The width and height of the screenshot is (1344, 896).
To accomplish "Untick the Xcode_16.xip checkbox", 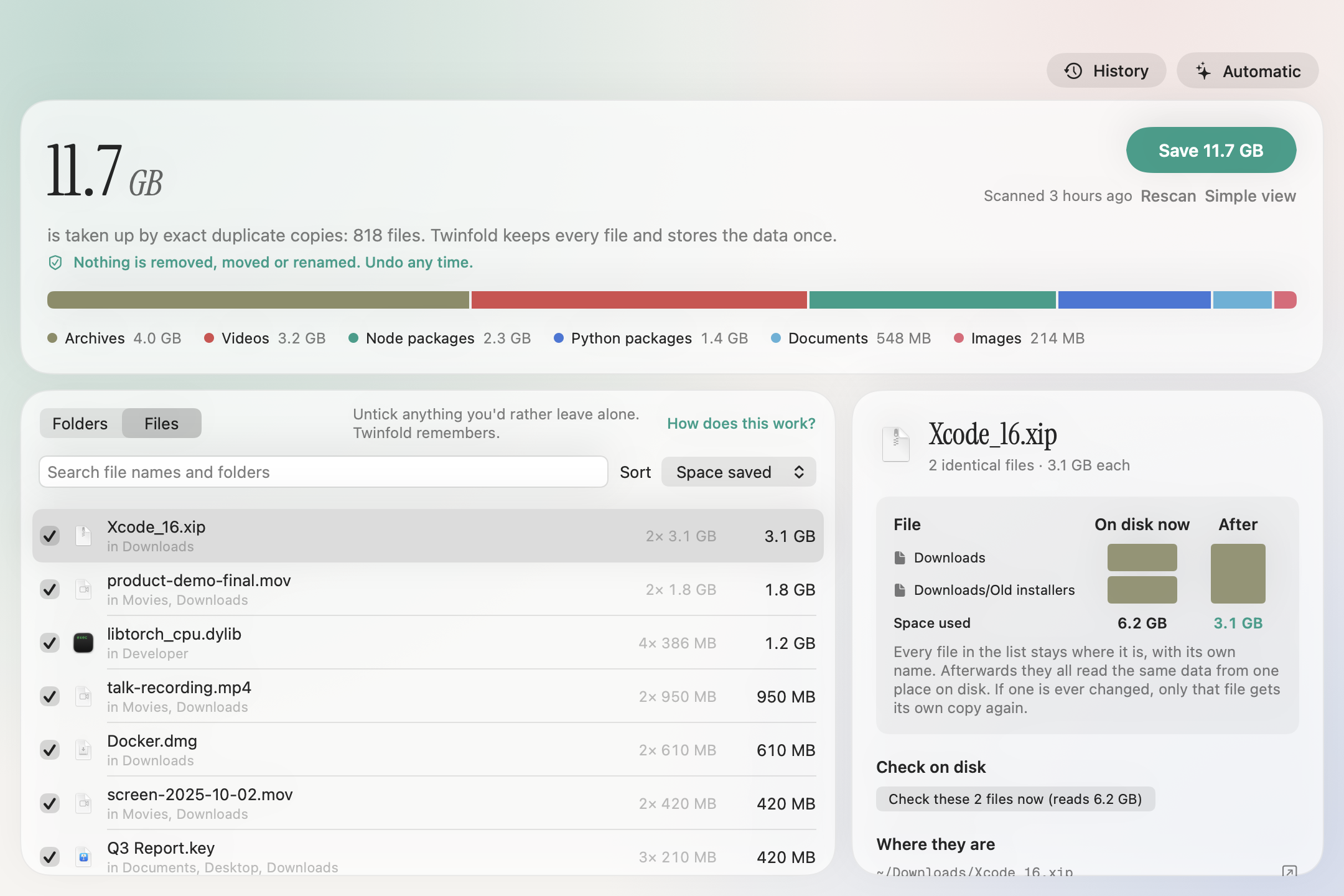I will 50,536.
